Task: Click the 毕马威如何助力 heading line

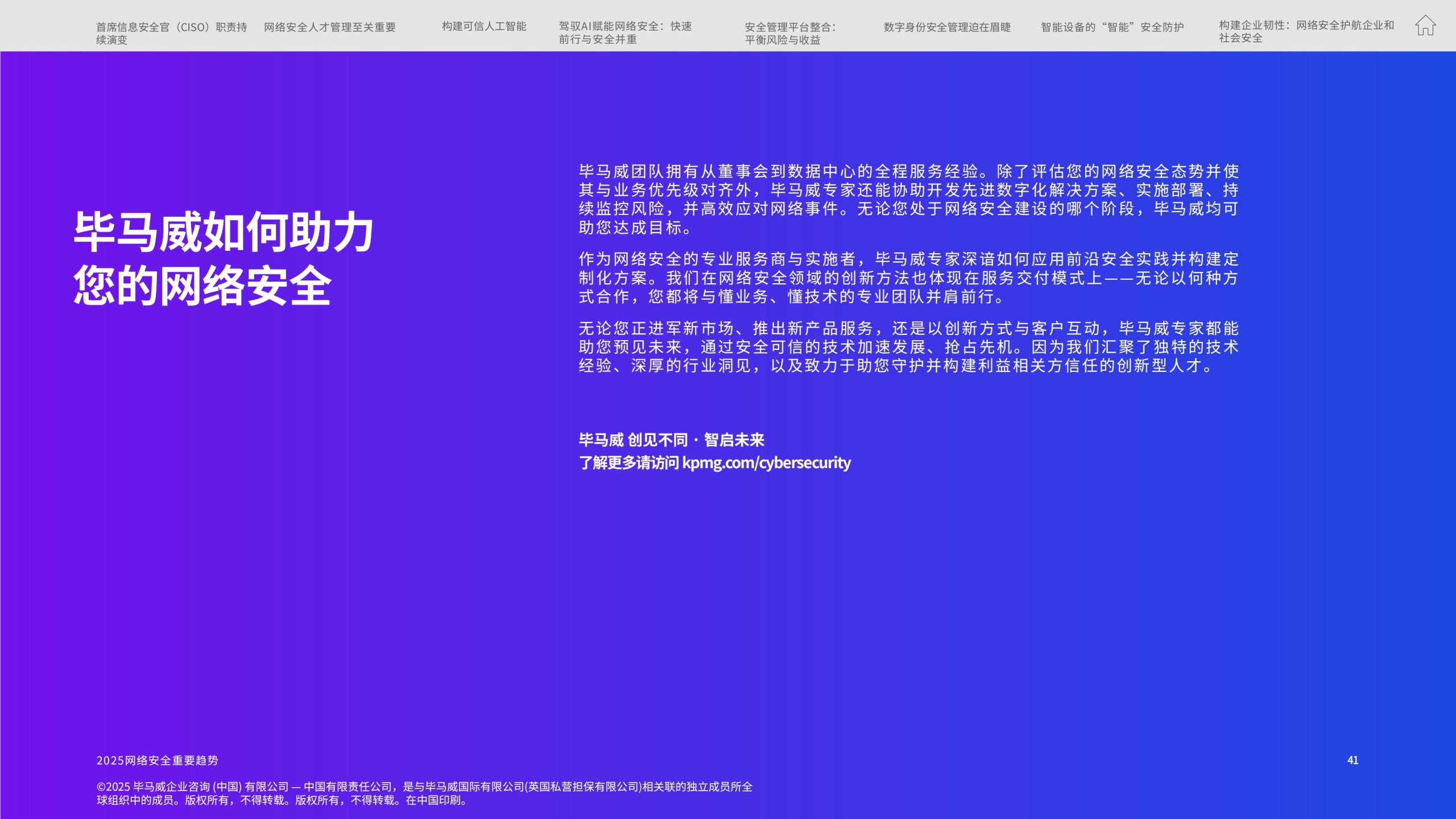Action: [223, 232]
